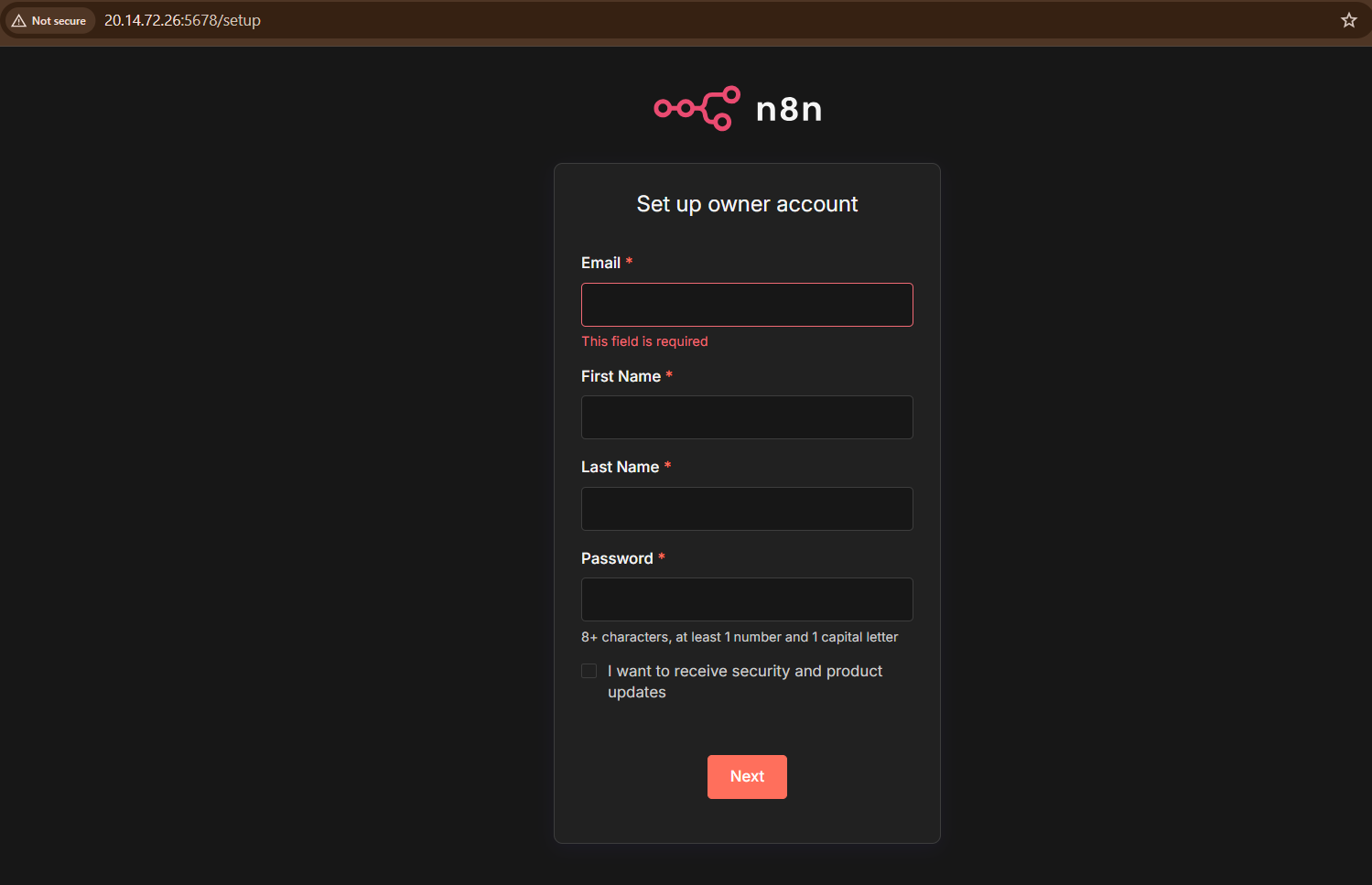Select the Last Name text box
The width and height of the screenshot is (1372, 885).
pyautogui.click(x=747, y=509)
